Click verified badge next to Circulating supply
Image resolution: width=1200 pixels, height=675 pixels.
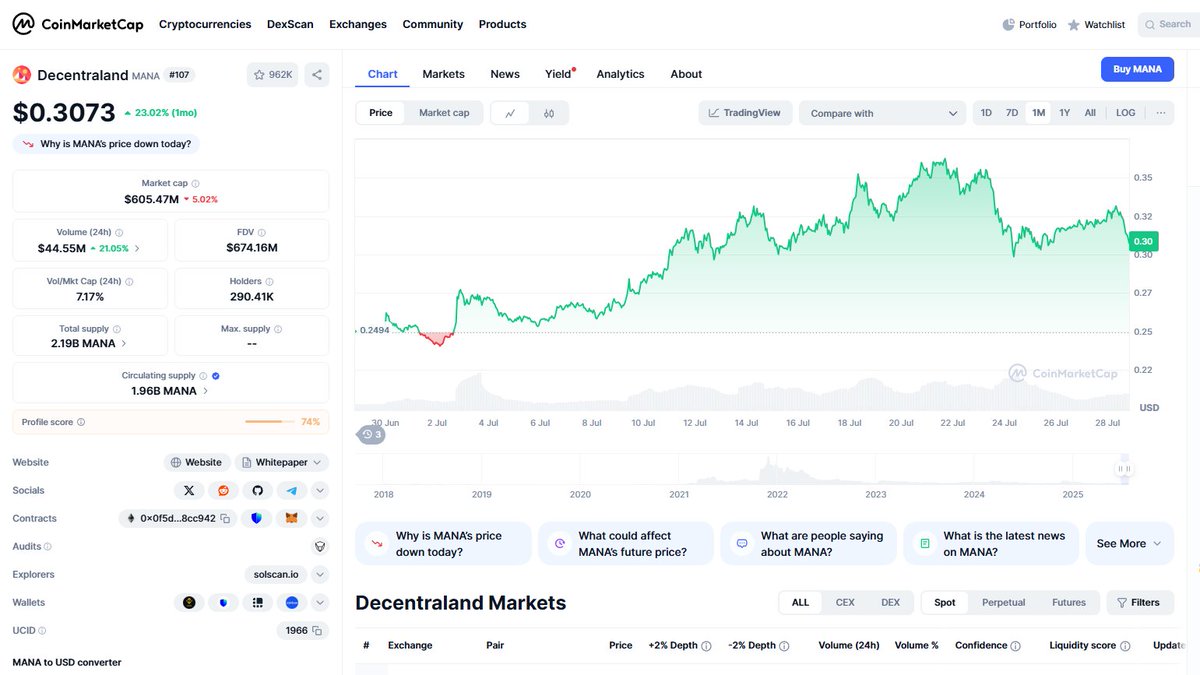click(216, 376)
